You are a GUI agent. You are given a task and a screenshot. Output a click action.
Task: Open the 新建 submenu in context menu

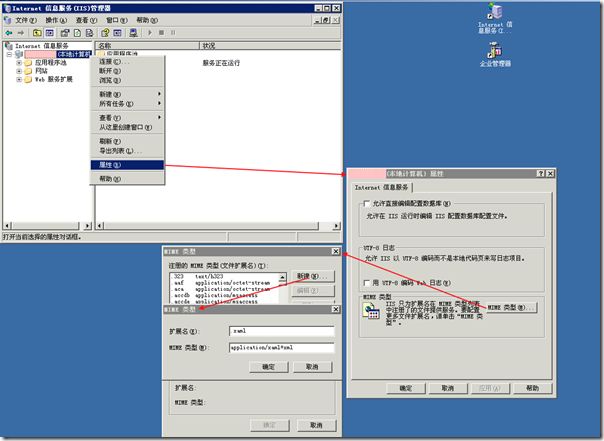coord(127,94)
